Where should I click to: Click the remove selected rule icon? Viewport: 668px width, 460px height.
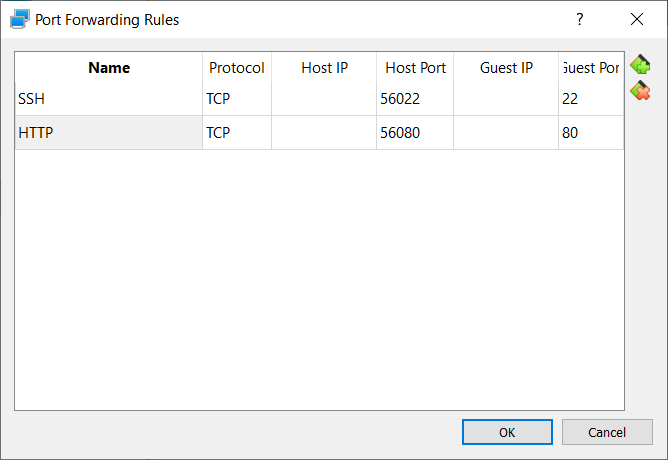pyautogui.click(x=641, y=91)
